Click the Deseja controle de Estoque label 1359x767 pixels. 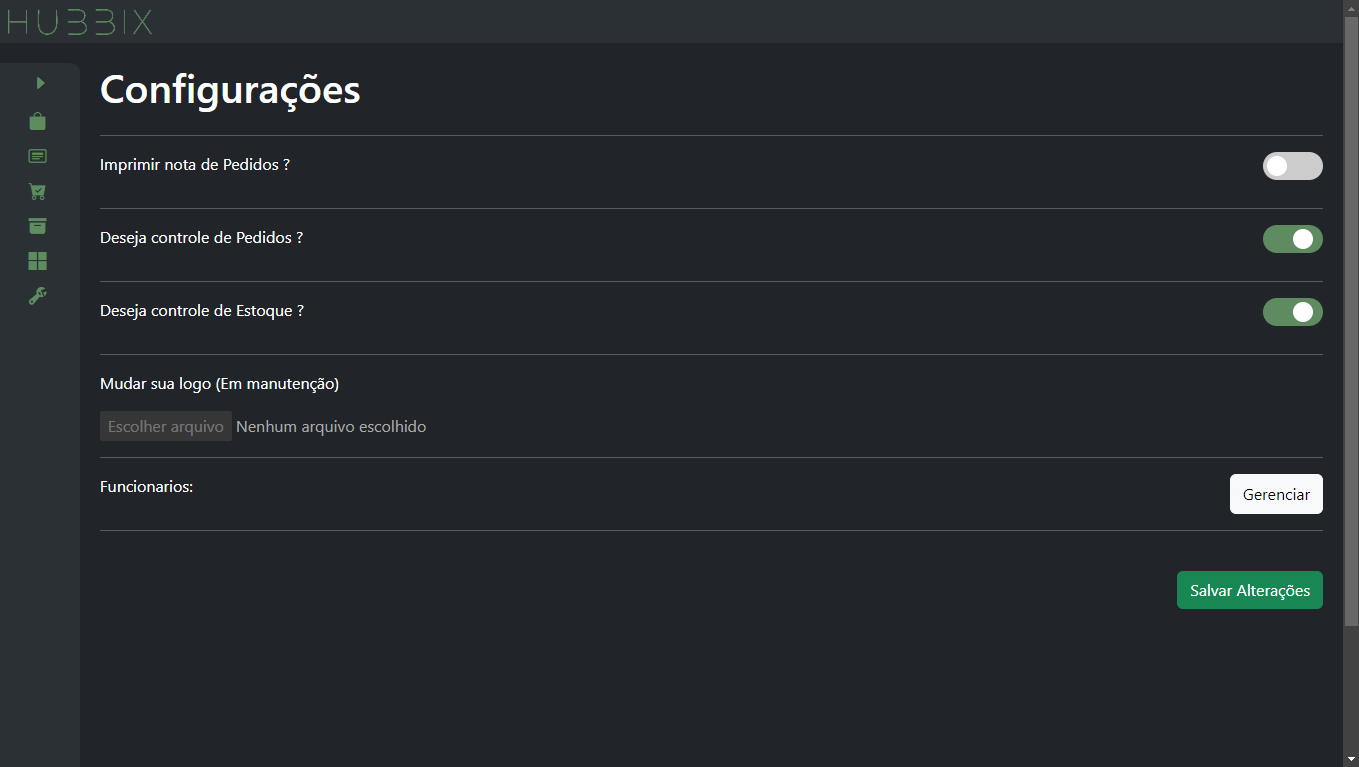202,311
